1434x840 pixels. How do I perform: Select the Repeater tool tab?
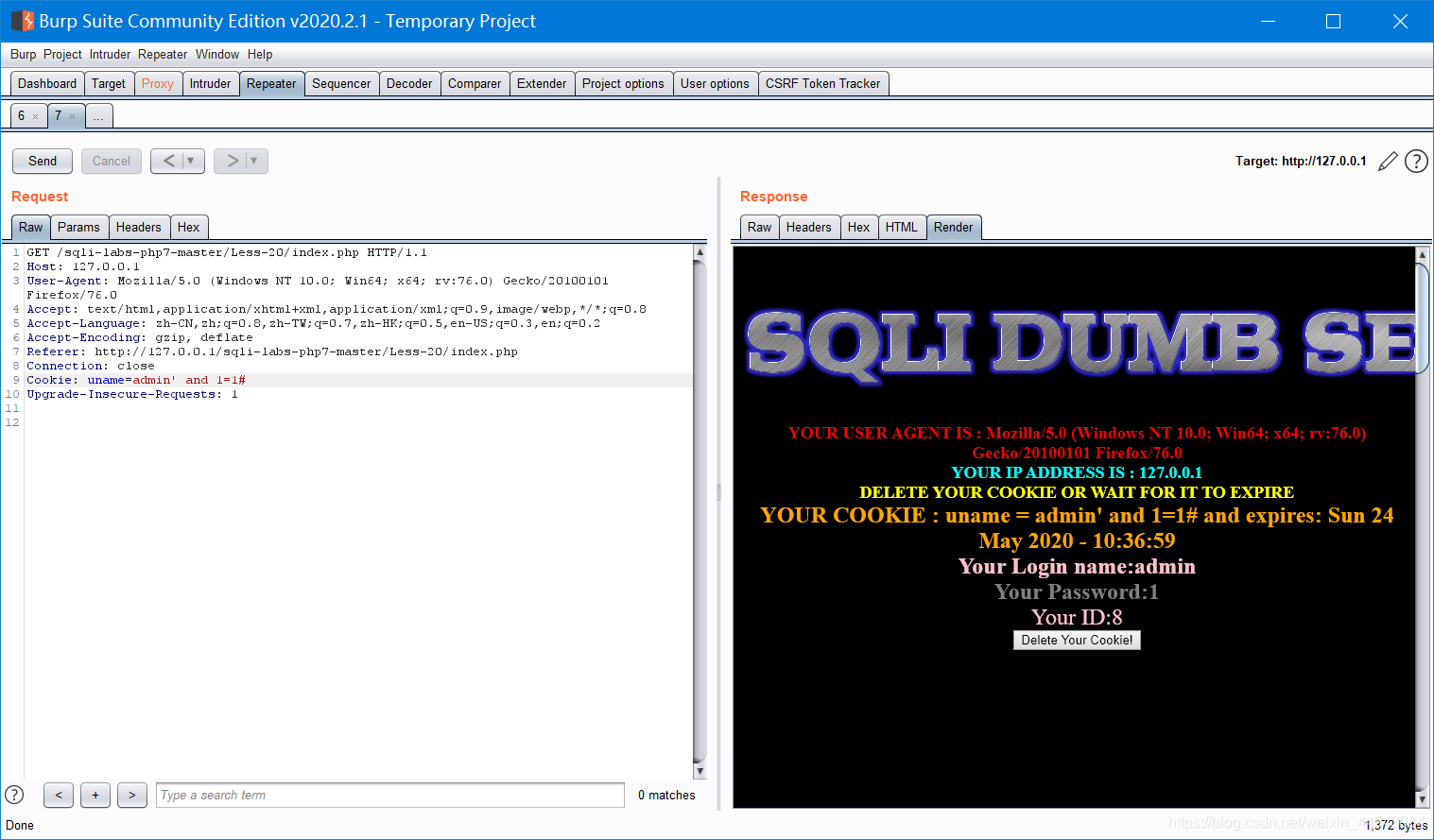click(x=271, y=83)
